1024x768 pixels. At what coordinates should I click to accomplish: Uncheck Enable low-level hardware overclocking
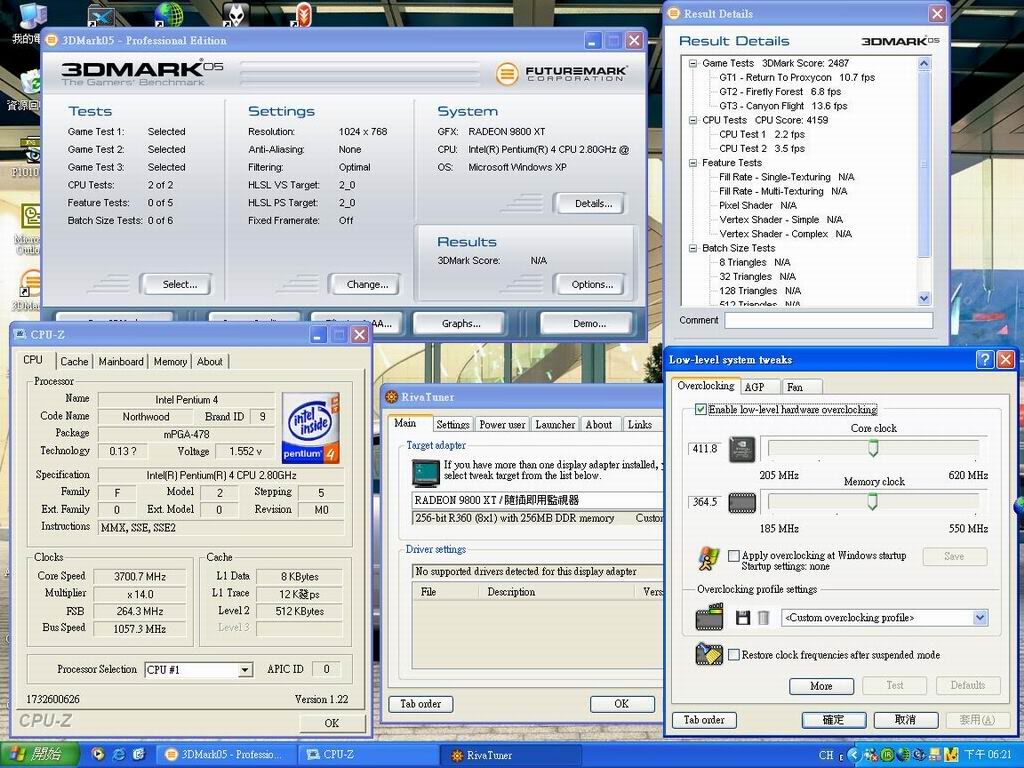click(701, 410)
